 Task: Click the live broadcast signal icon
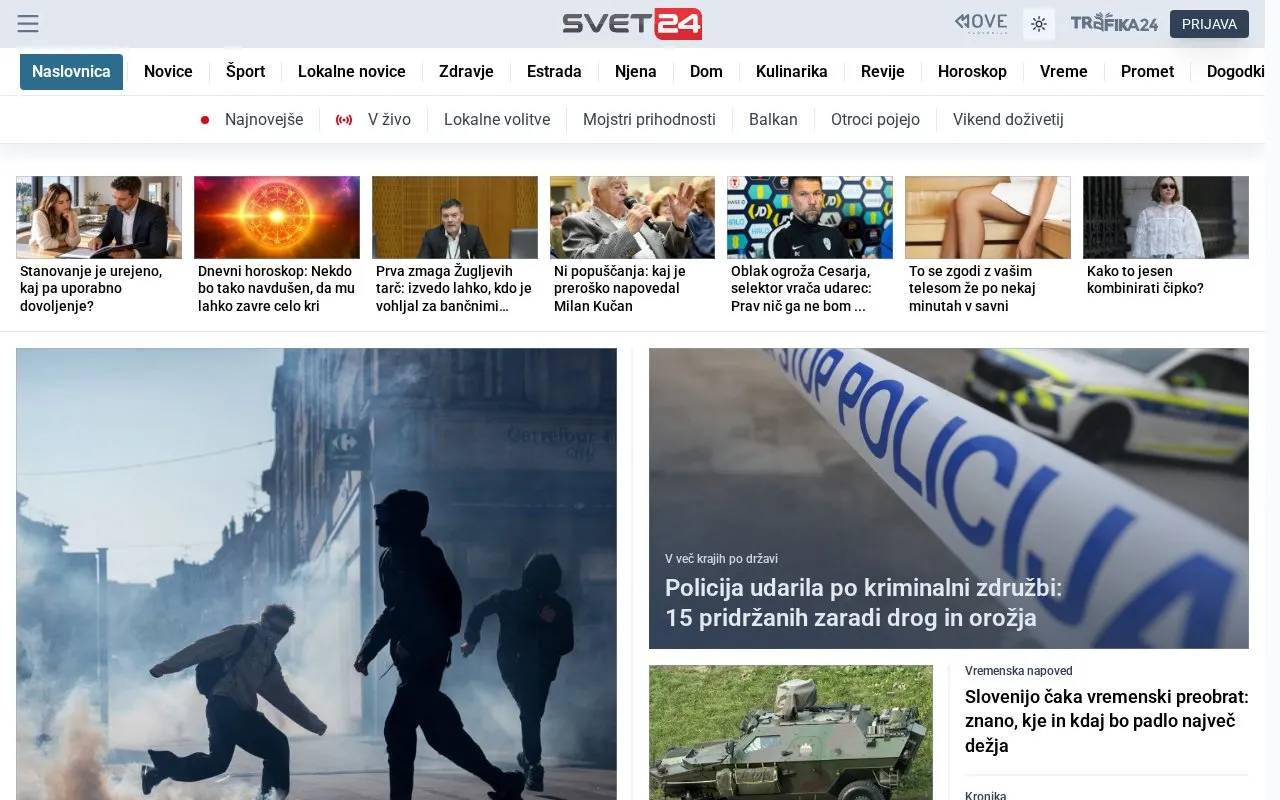click(x=344, y=120)
